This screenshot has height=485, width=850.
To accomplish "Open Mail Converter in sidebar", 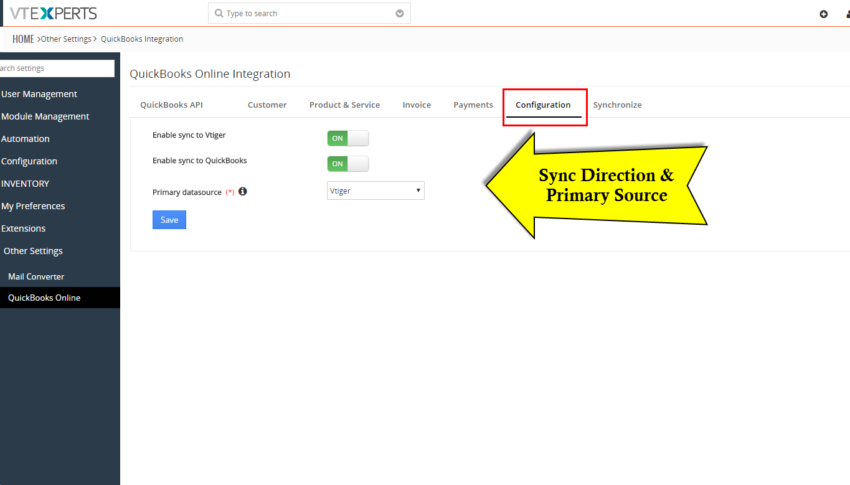I will click(x=36, y=276).
